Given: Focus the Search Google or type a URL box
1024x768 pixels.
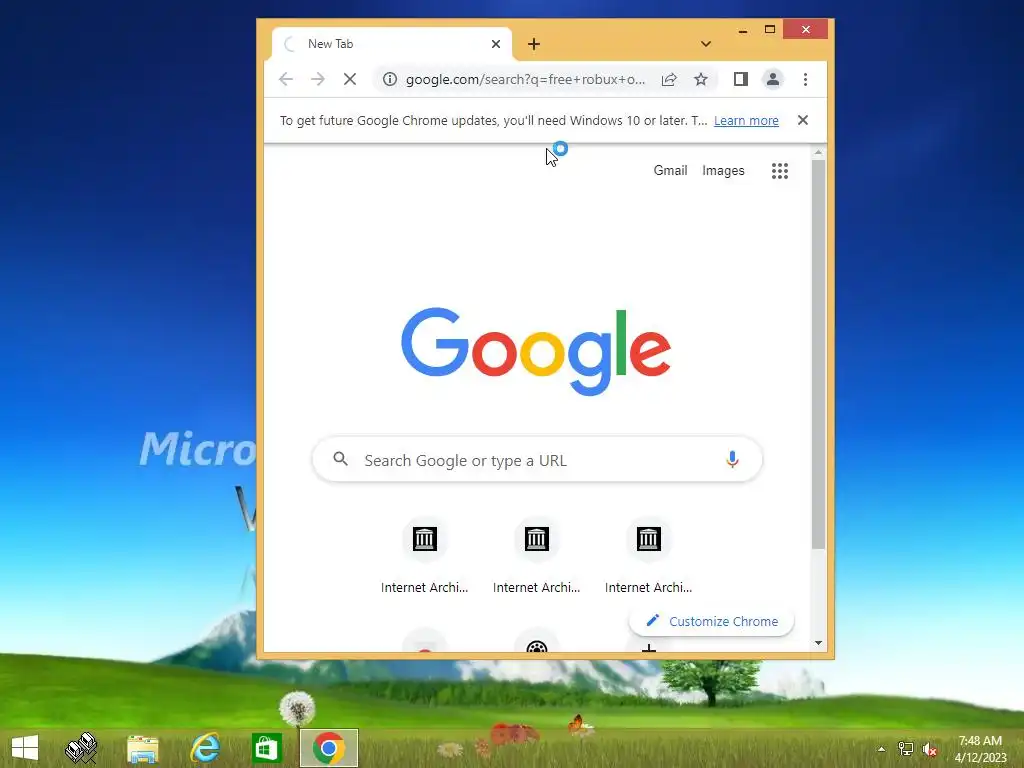Looking at the screenshot, I should pyautogui.click(x=537, y=460).
